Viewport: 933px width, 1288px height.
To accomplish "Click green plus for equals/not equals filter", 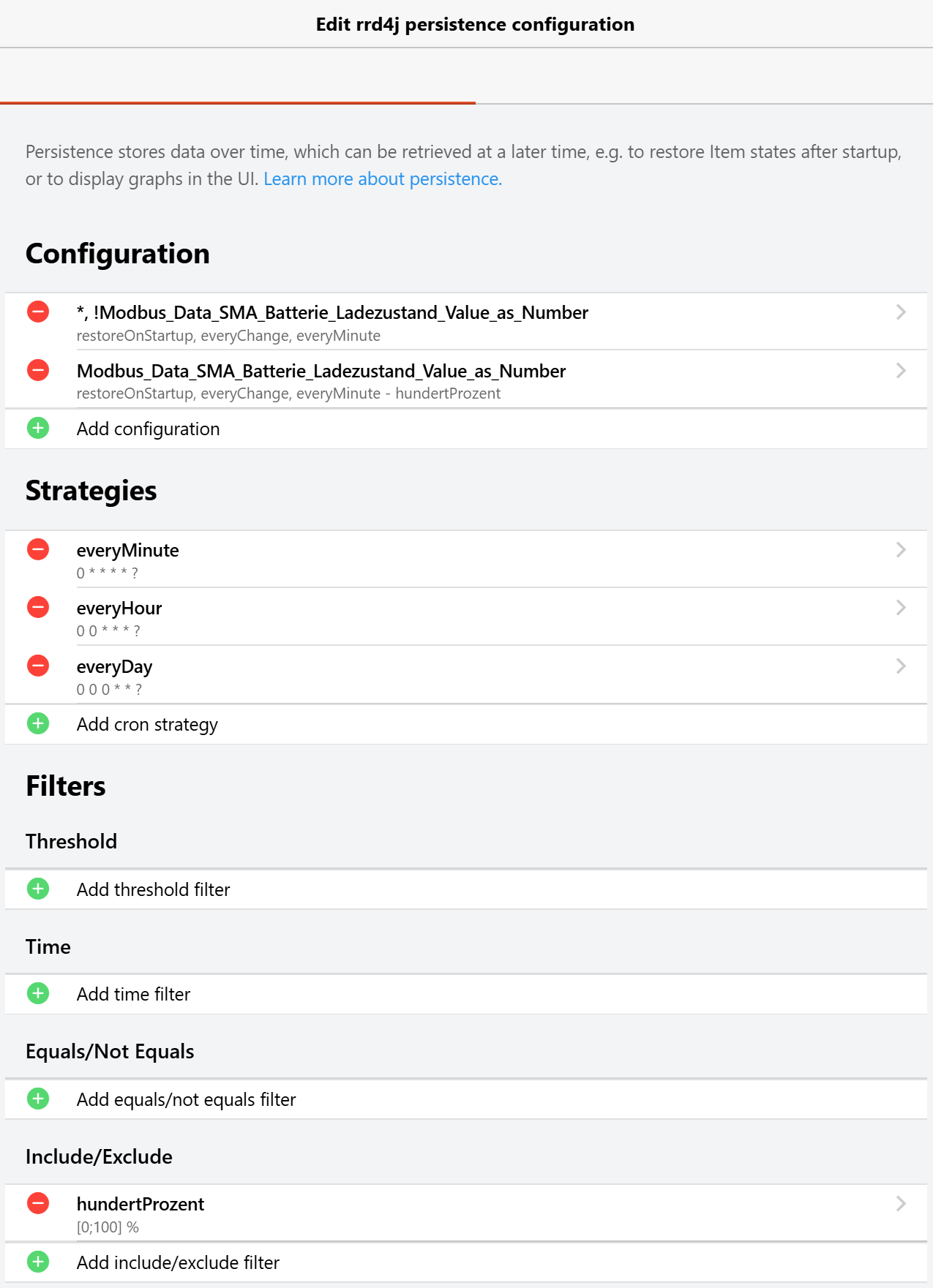I will [x=38, y=1099].
